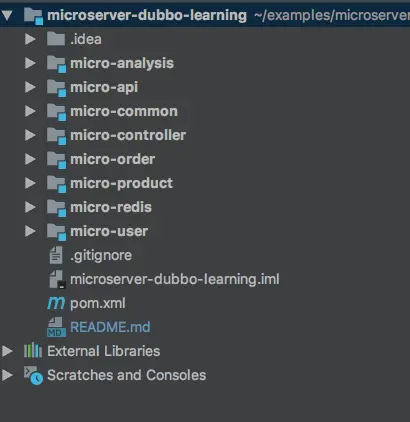
Task: Expand the Scratches and Consoles arrow
Action: click(7, 375)
